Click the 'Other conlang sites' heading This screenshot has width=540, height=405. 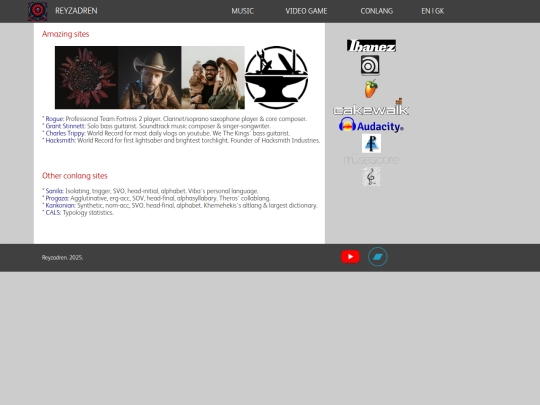(75, 176)
